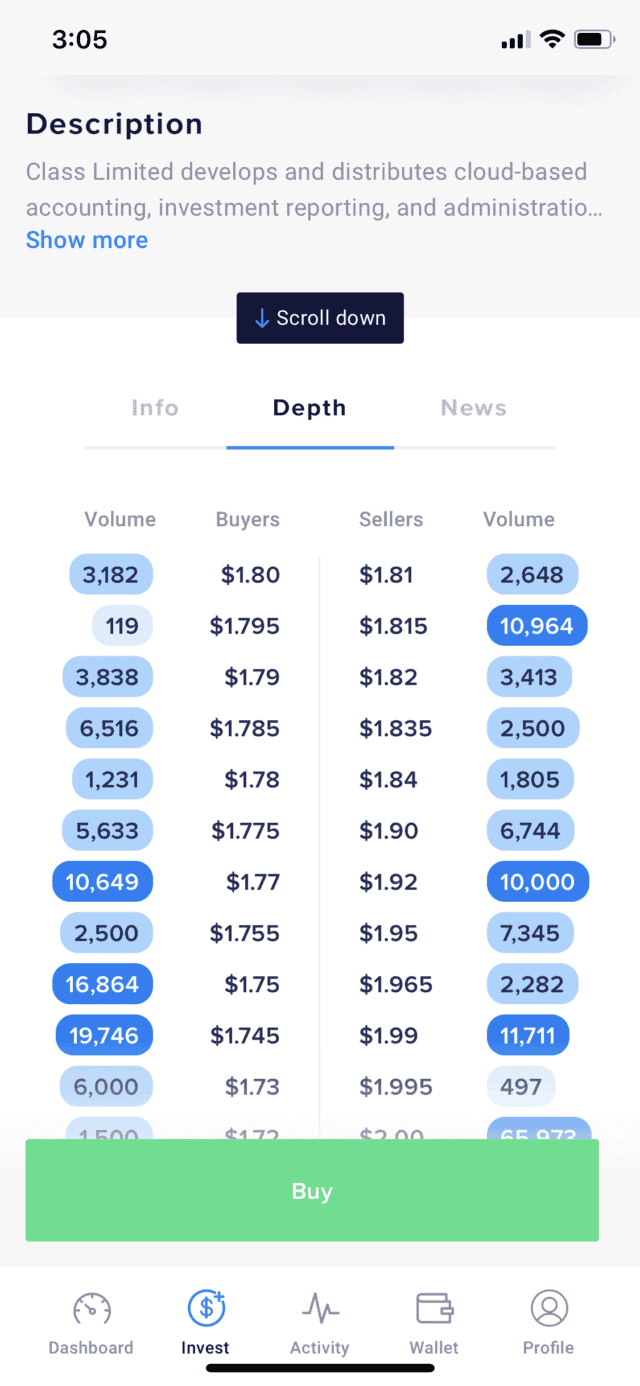Screen dimensions: 640x1386
Task: Tap the Scroll down arrow button
Action: pos(320,318)
